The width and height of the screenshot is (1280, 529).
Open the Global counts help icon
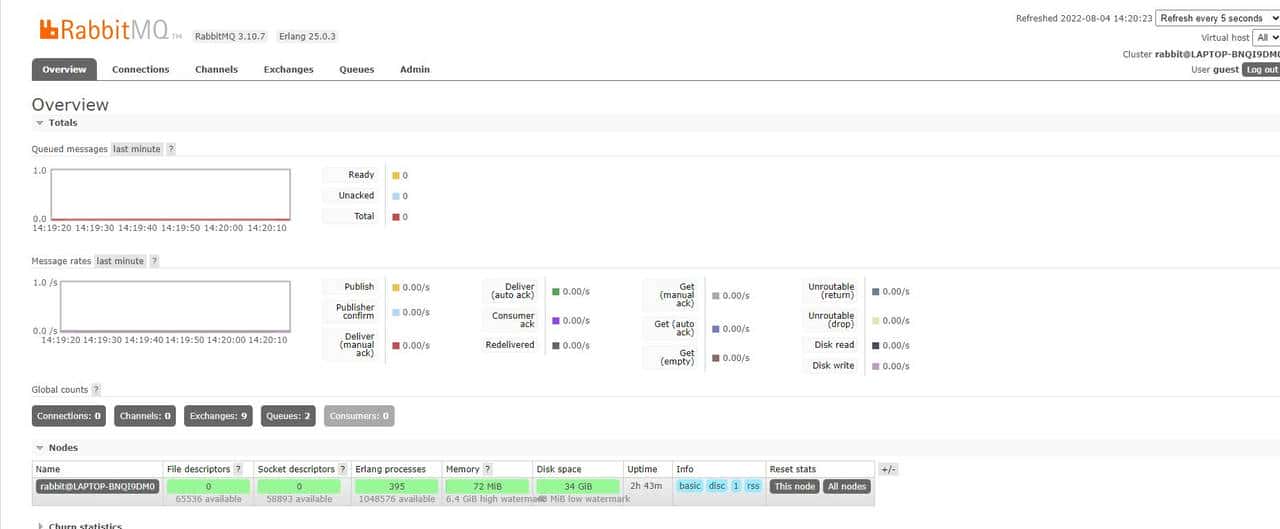96,390
